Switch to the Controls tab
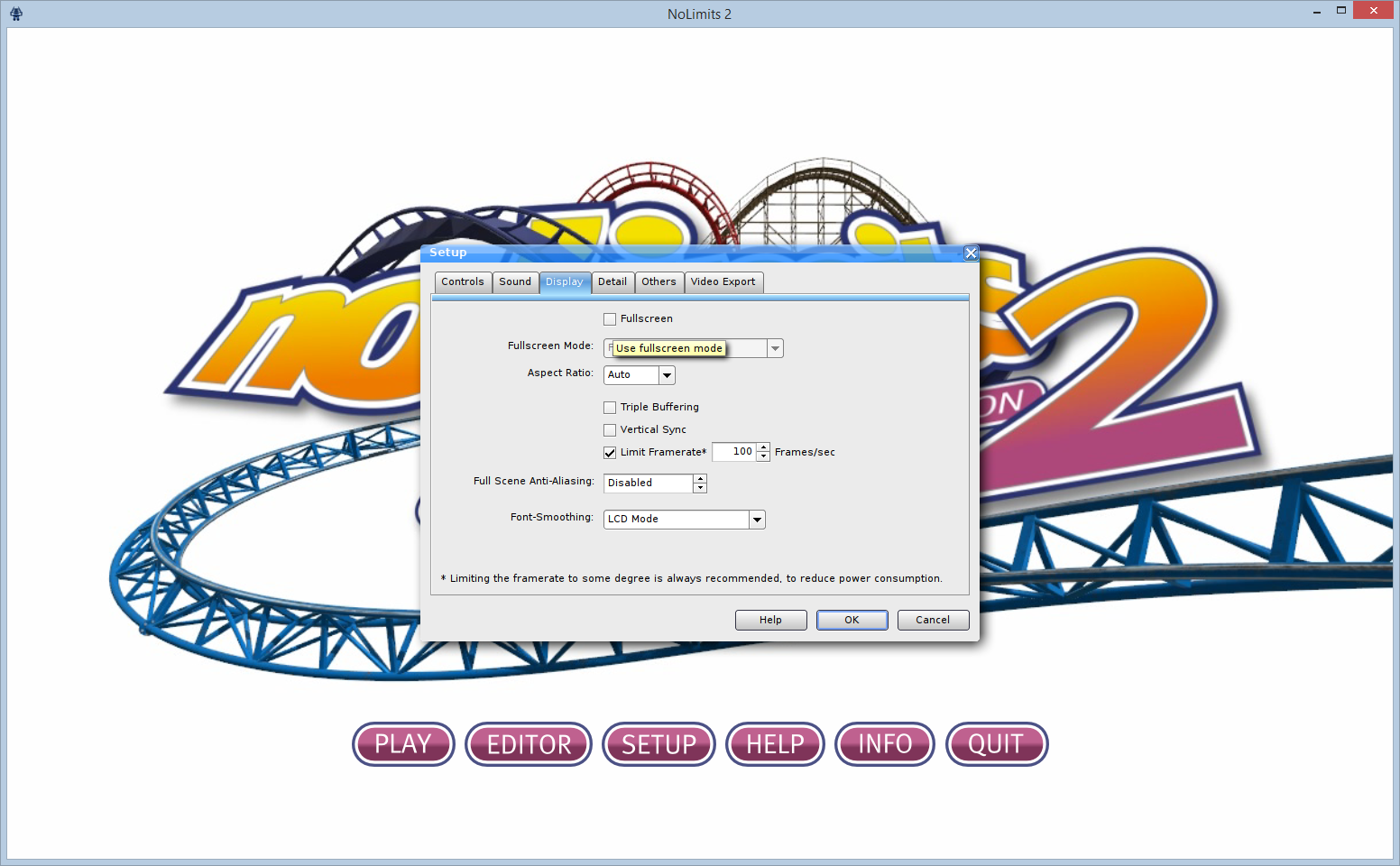Screen dimensions: 1400x866 point(463,282)
